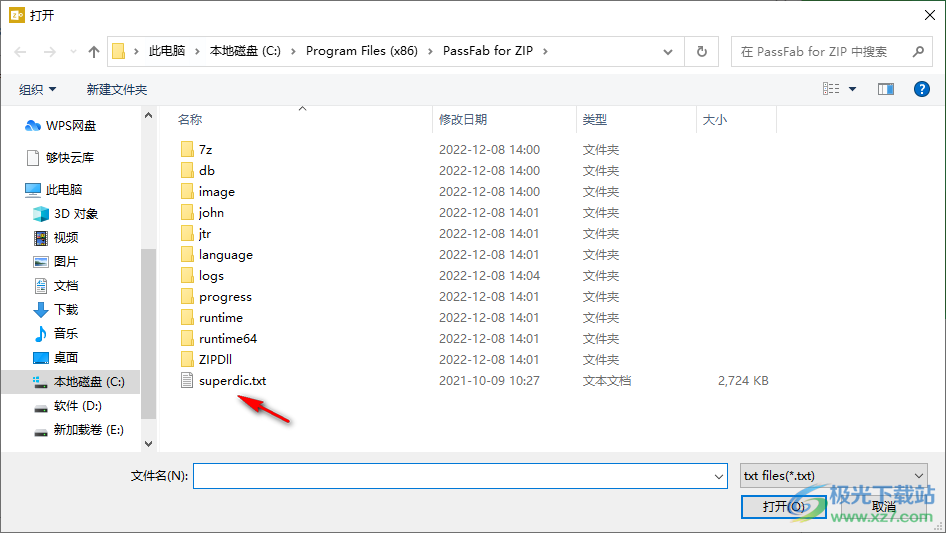The height and width of the screenshot is (533, 946).
Task: Create a new folder with 新建文件夹
Action: tap(117, 89)
